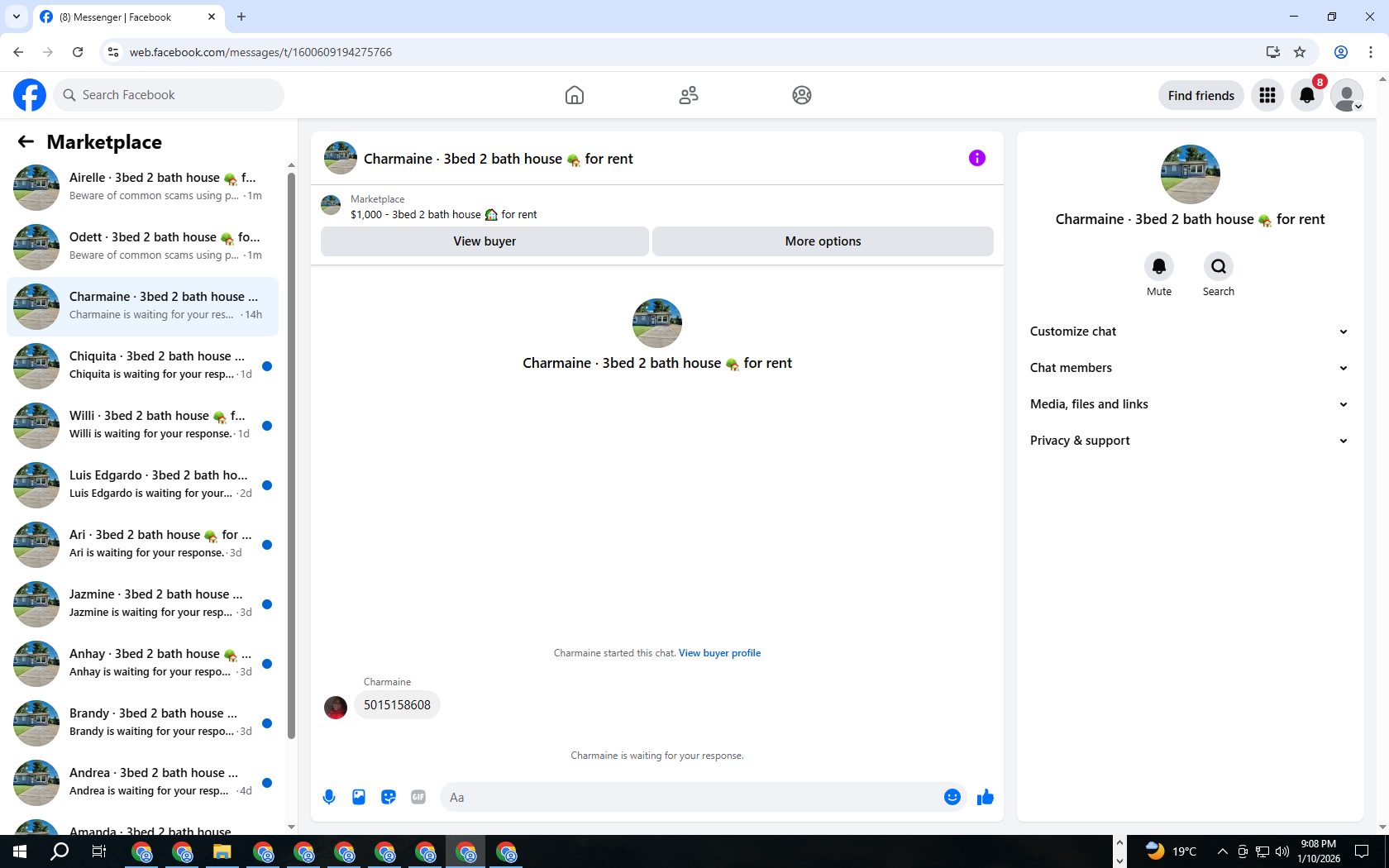Expand Customize chat section

(1190, 331)
